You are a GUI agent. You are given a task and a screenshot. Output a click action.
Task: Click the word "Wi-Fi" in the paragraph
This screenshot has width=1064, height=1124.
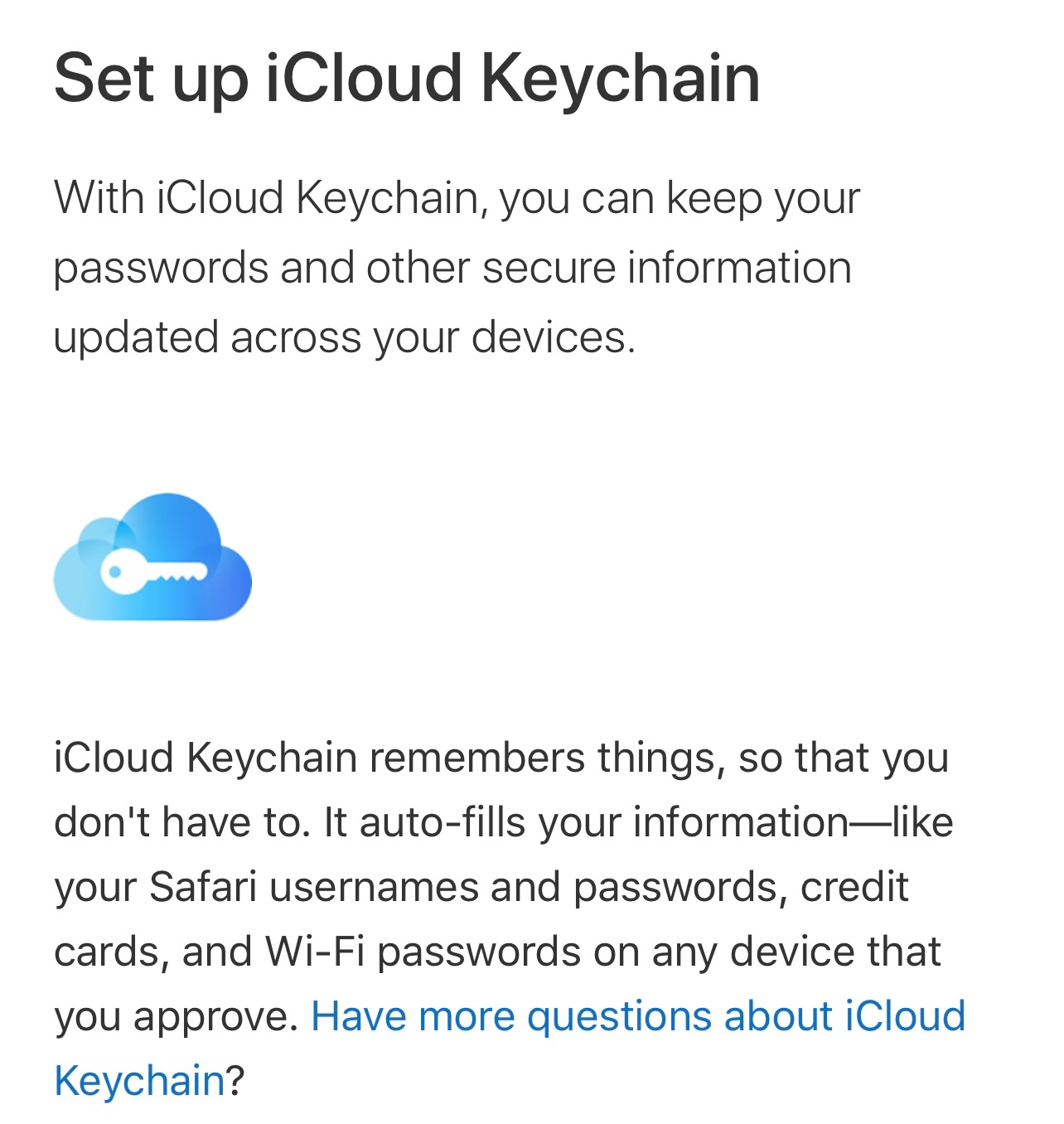(315, 952)
